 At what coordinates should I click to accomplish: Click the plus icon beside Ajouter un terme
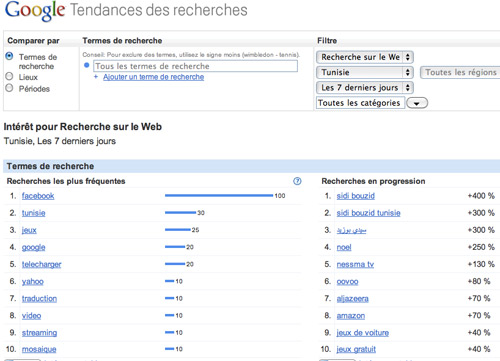click(96, 77)
